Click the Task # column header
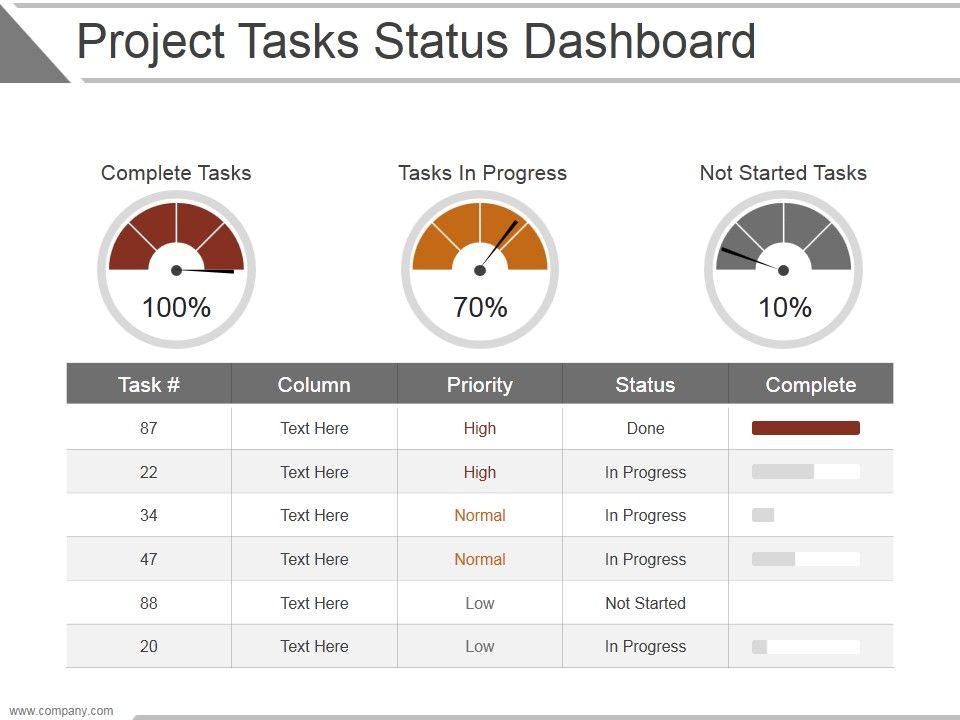 [x=149, y=385]
